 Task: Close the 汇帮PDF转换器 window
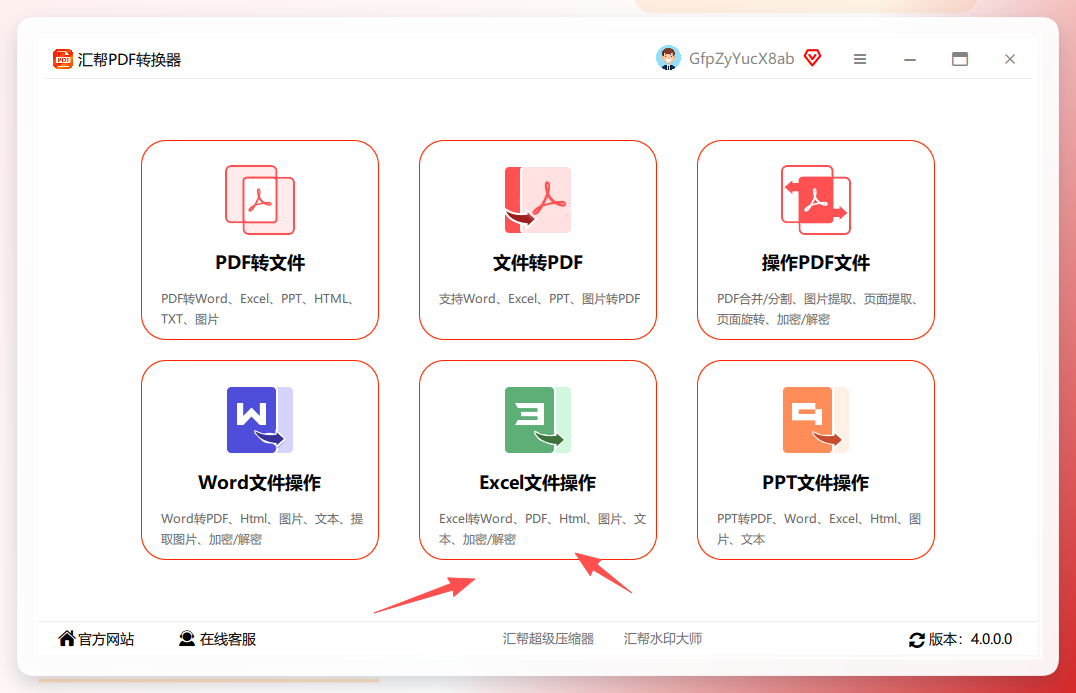[1010, 59]
